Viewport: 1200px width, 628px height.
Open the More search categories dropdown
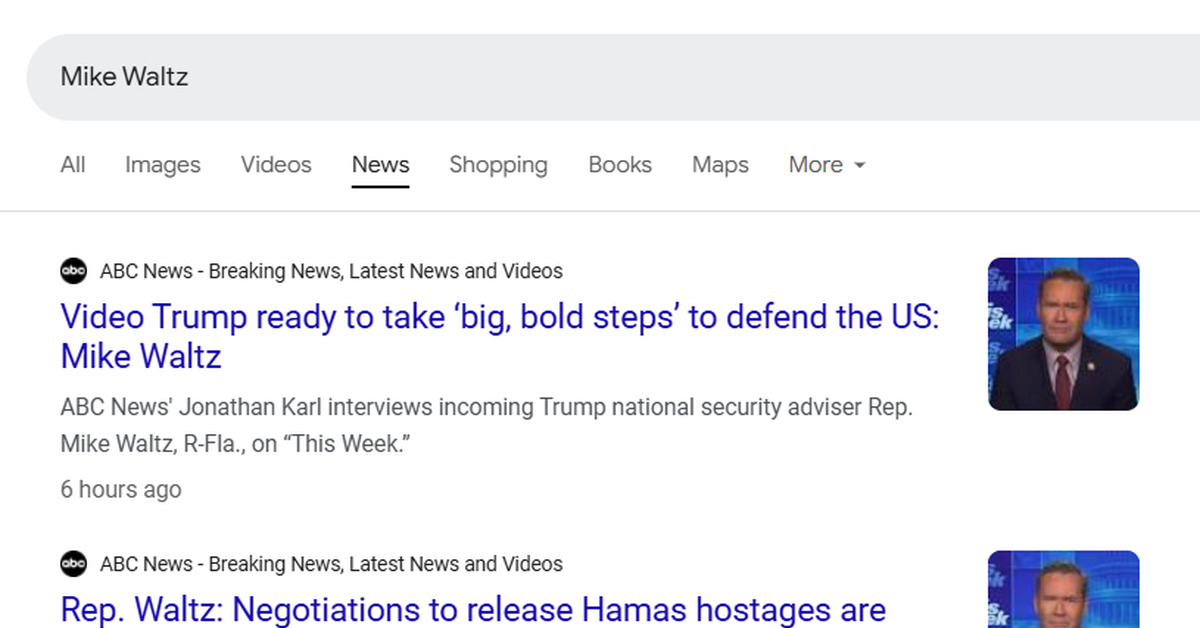click(826, 165)
